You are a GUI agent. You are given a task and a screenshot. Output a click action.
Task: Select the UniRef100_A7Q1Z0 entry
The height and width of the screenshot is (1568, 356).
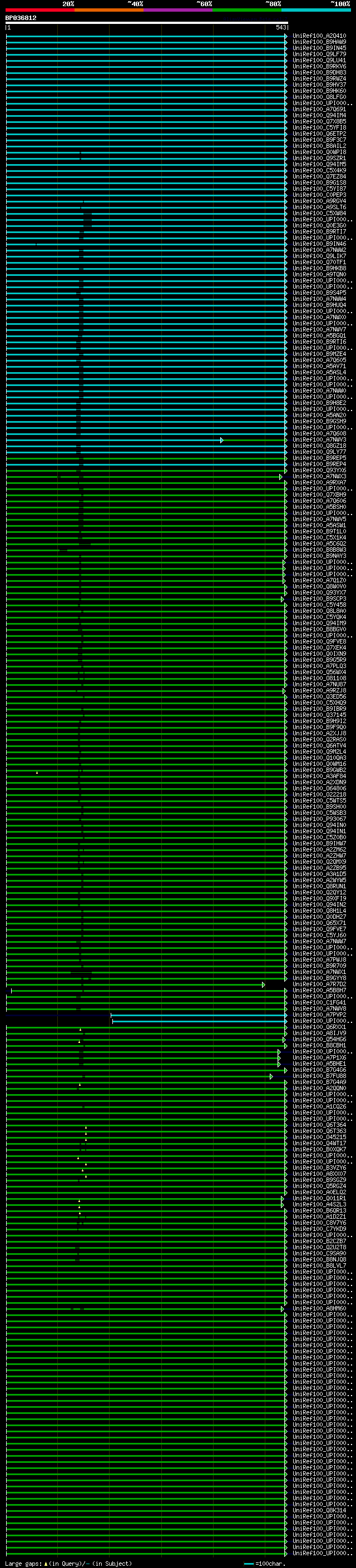[319, 581]
